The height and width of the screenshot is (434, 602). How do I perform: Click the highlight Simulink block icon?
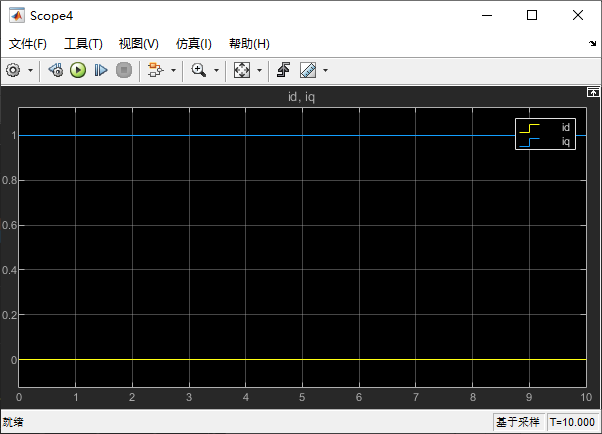point(155,70)
